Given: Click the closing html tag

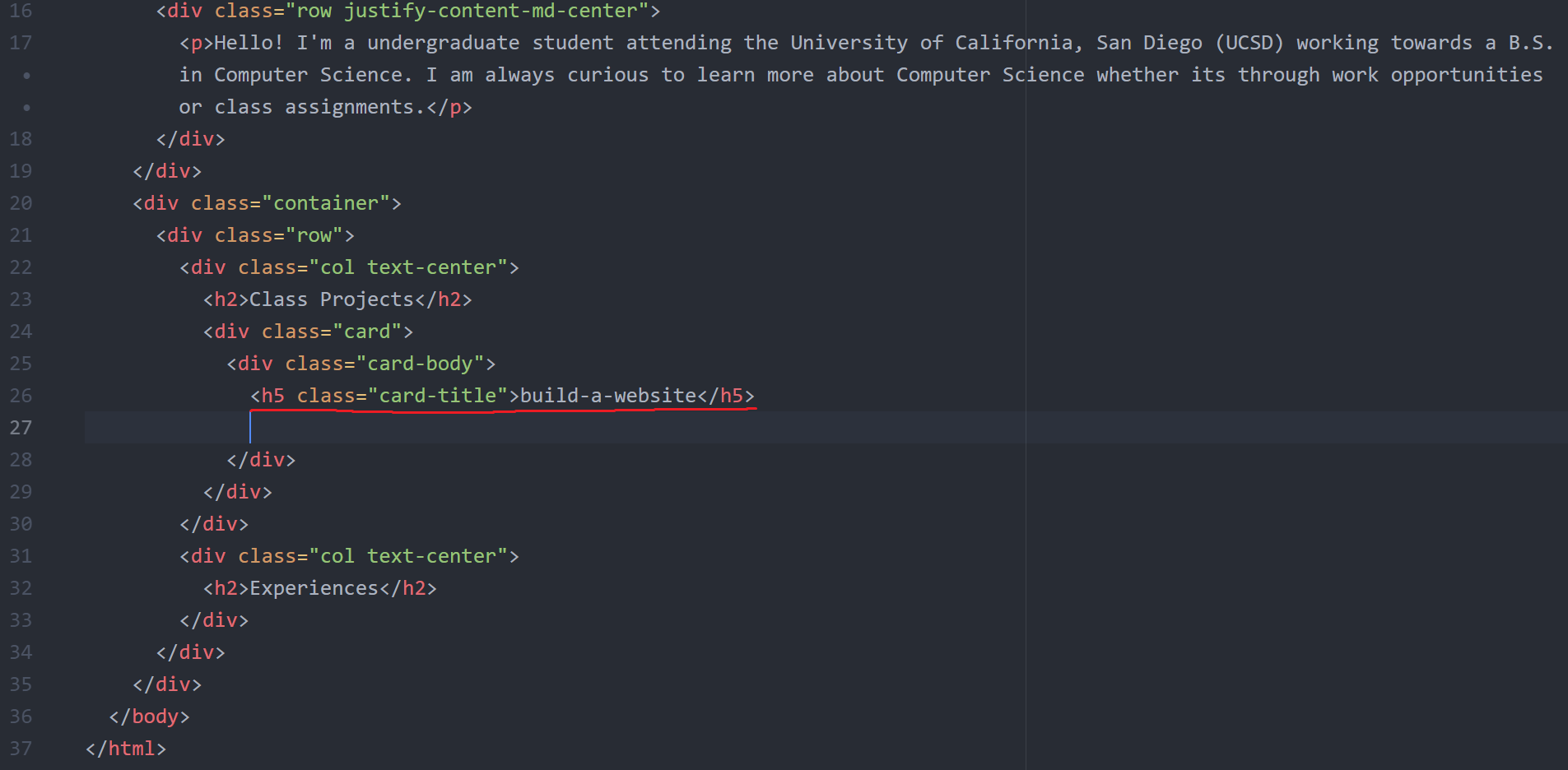Looking at the screenshot, I should tap(126, 749).
